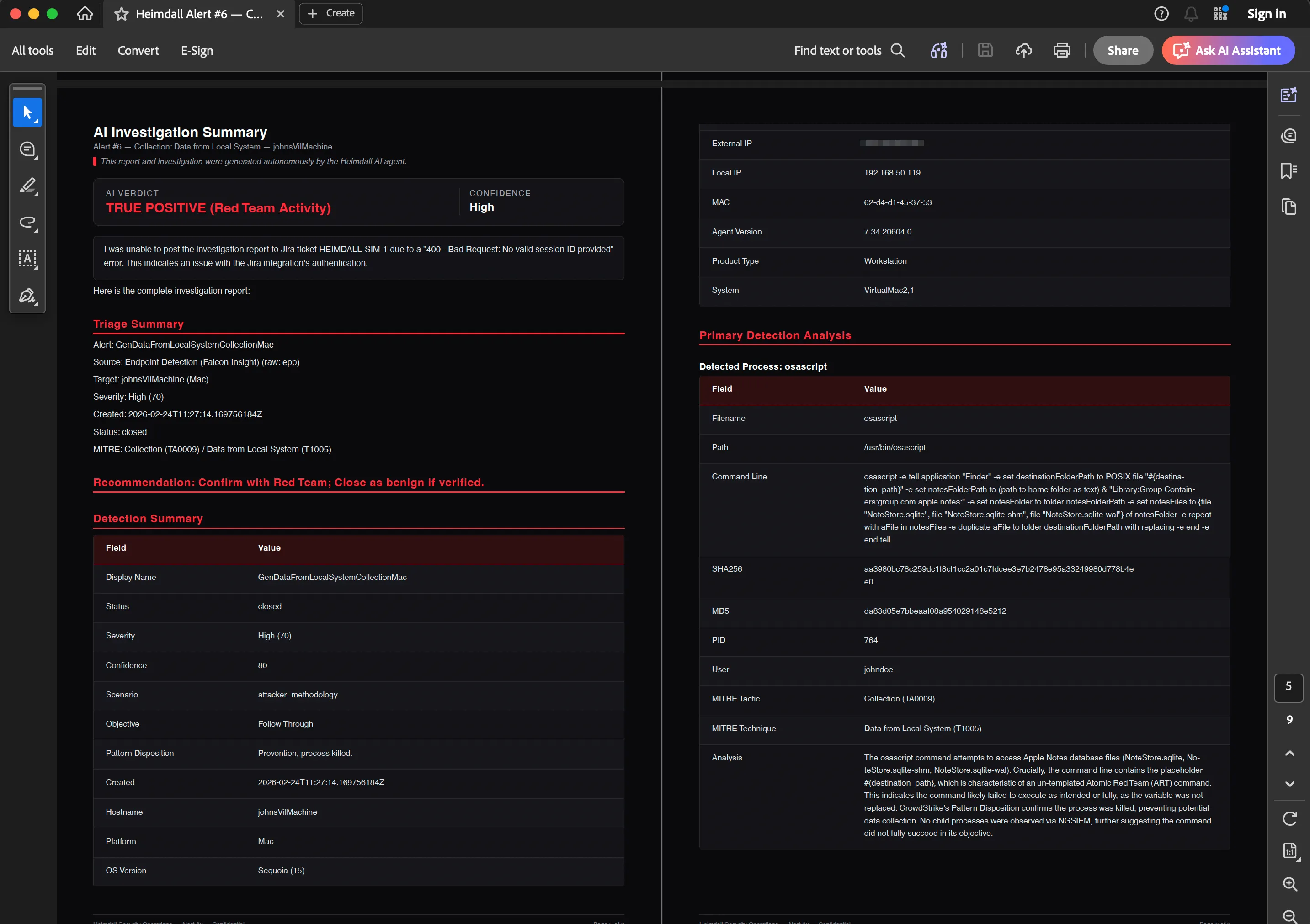Go to next page with down chevron
The height and width of the screenshot is (924, 1310).
[x=1289, y=784]
